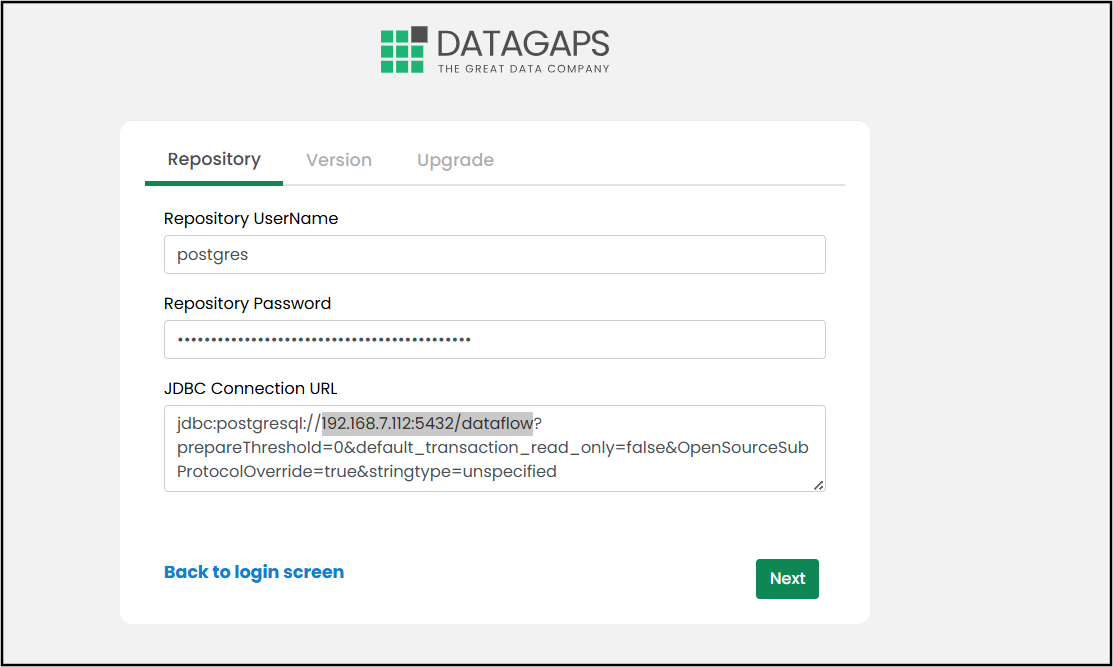Click the "JDBC Connection URL" label

click(x=249, y=388)
